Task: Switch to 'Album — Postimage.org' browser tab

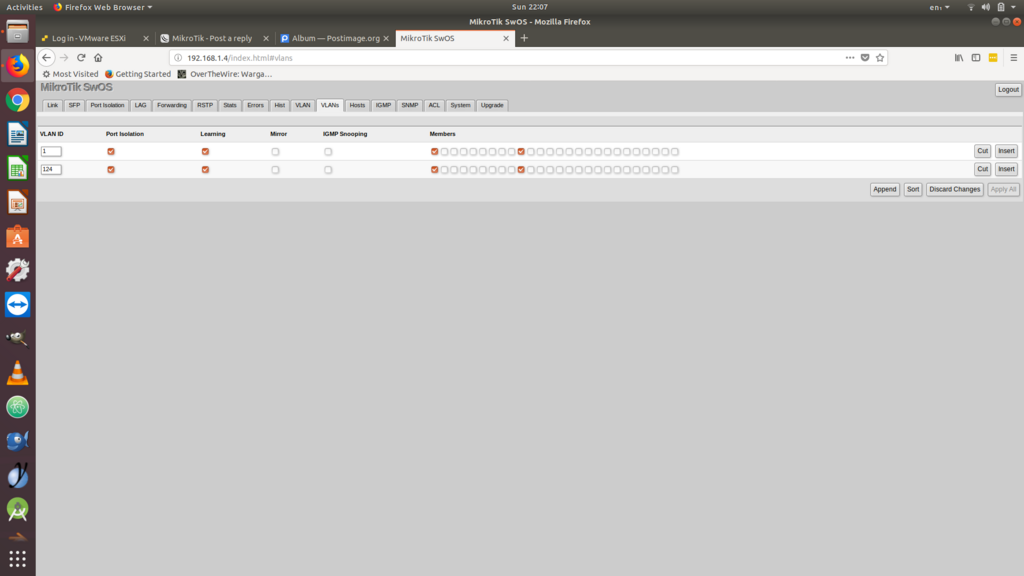Action: tap(335, 38)
